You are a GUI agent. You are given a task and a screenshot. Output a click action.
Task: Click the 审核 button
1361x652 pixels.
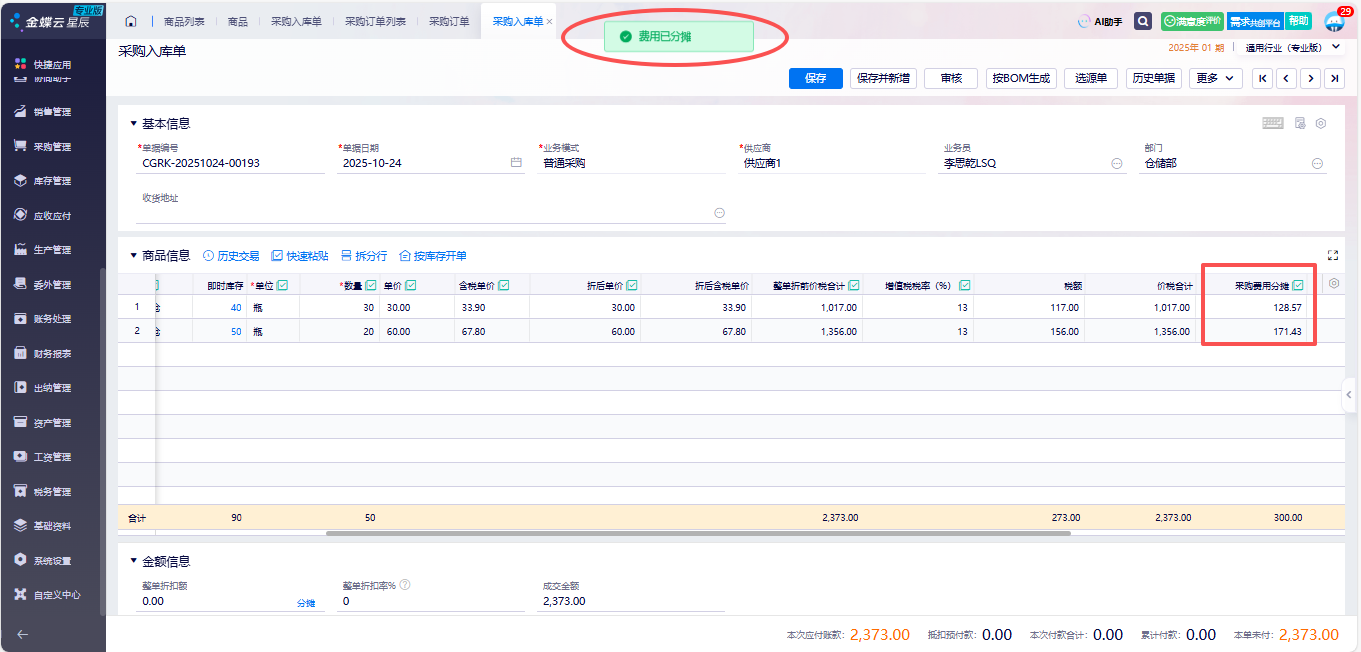[x=951, y=78]
